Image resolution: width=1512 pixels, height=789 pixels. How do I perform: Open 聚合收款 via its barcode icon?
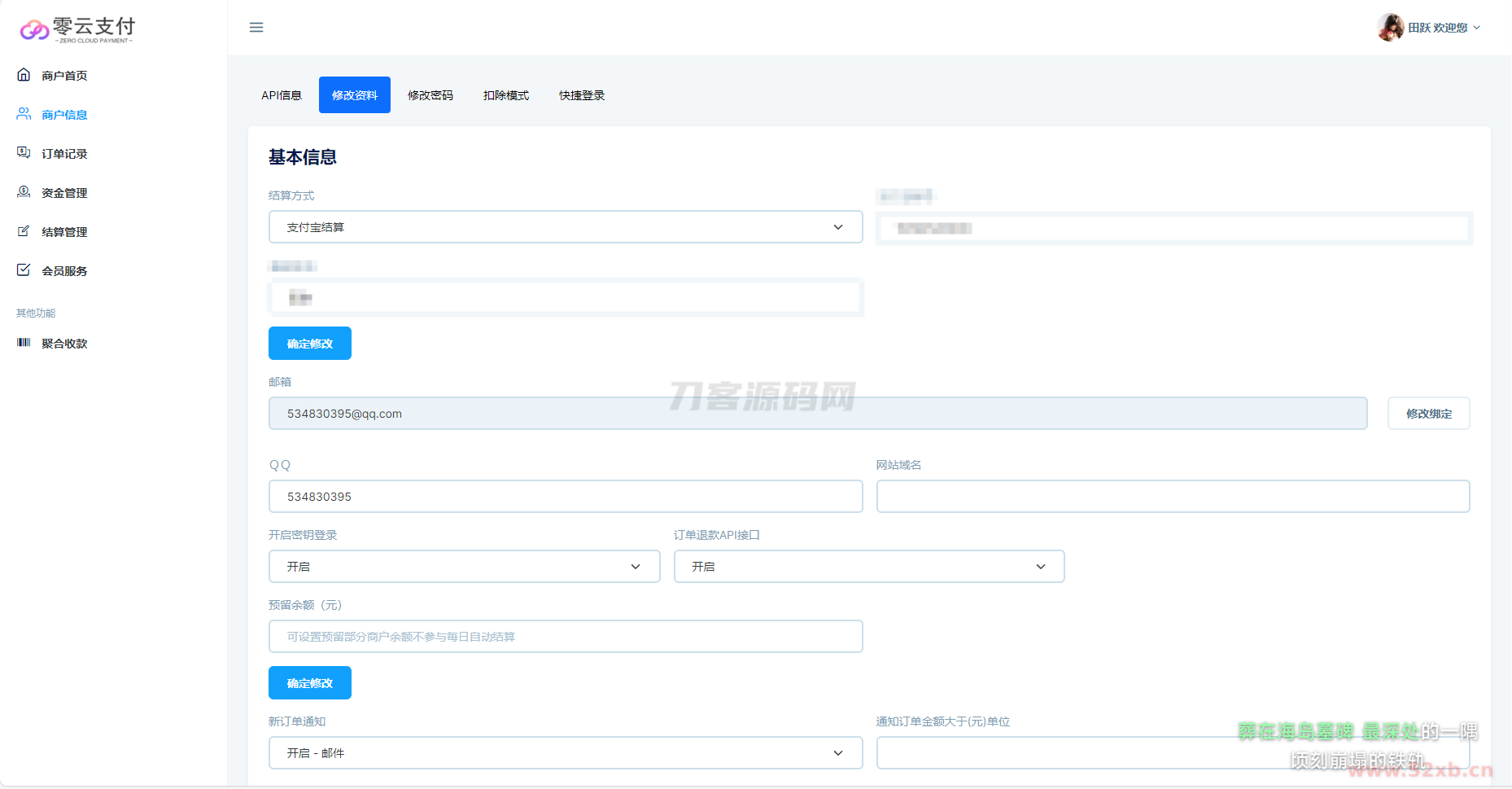24,343
